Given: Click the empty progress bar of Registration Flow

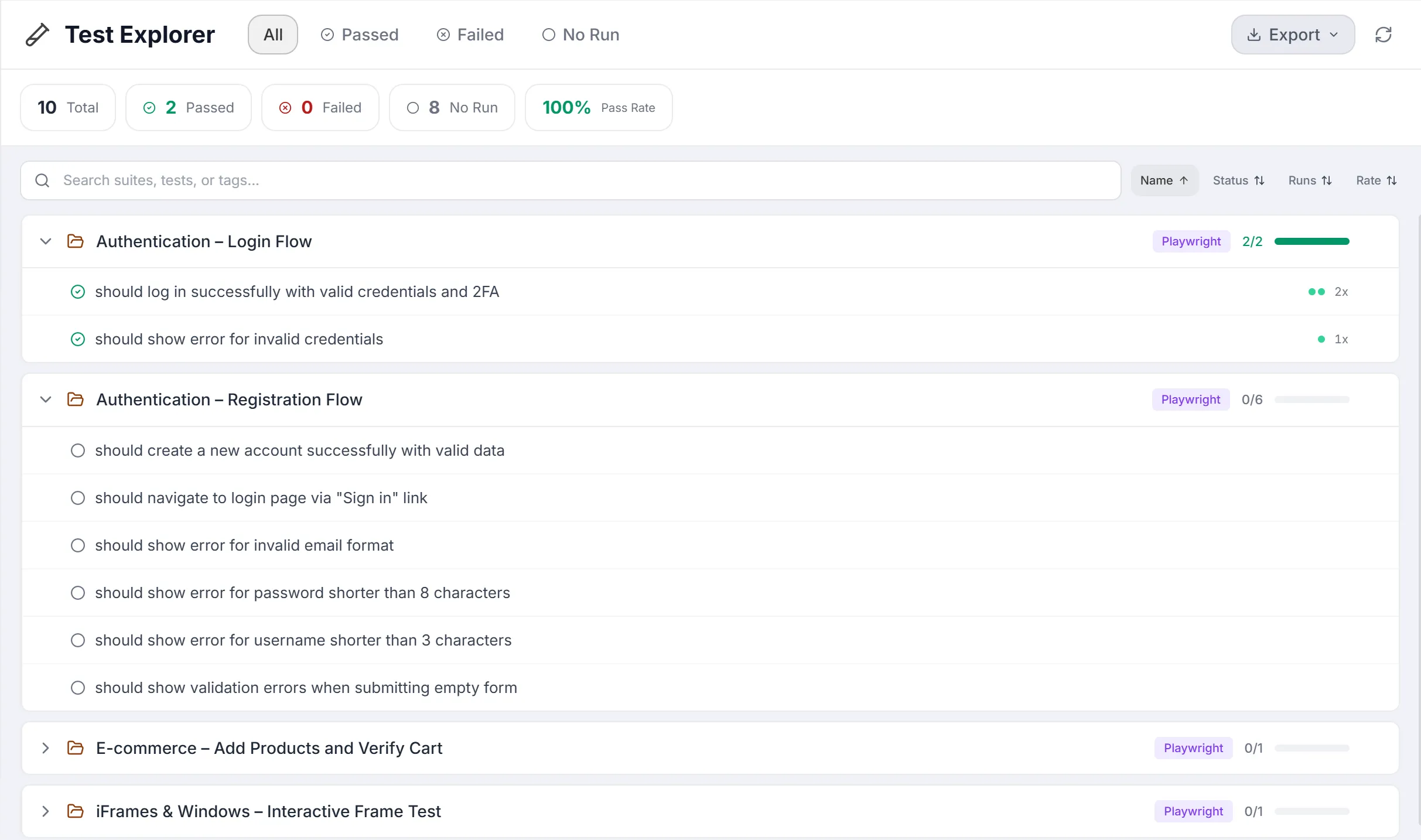Looking at the screenshot, I should coord(1311,399).
